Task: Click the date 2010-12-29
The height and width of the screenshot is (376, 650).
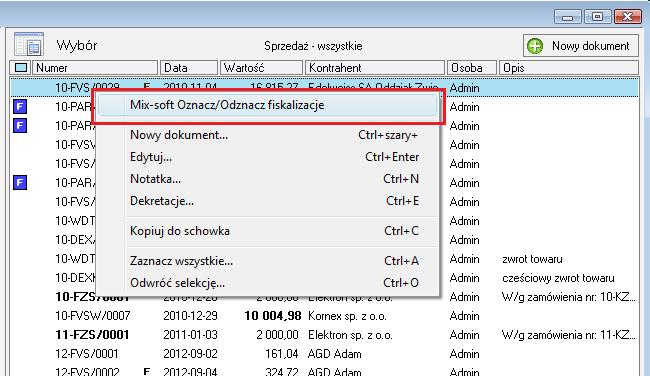Action: [190, 316]
